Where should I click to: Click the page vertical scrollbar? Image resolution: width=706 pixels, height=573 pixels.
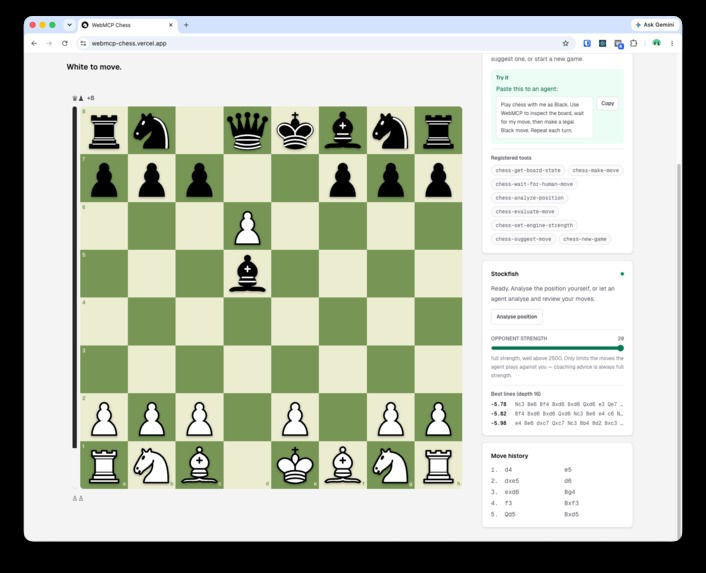[x=679, y=349]
